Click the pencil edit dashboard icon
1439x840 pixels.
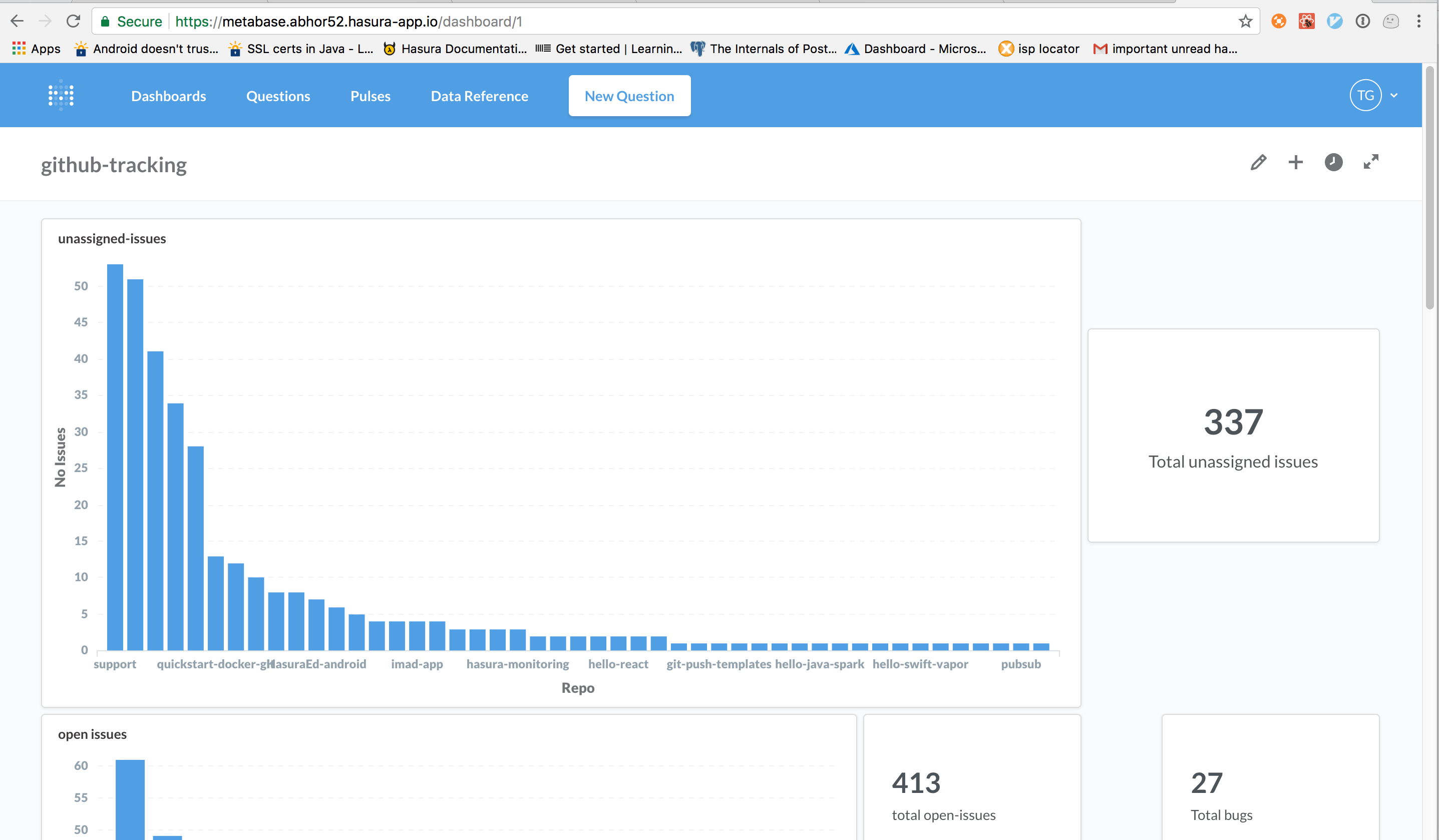[x=1258, y=163]
